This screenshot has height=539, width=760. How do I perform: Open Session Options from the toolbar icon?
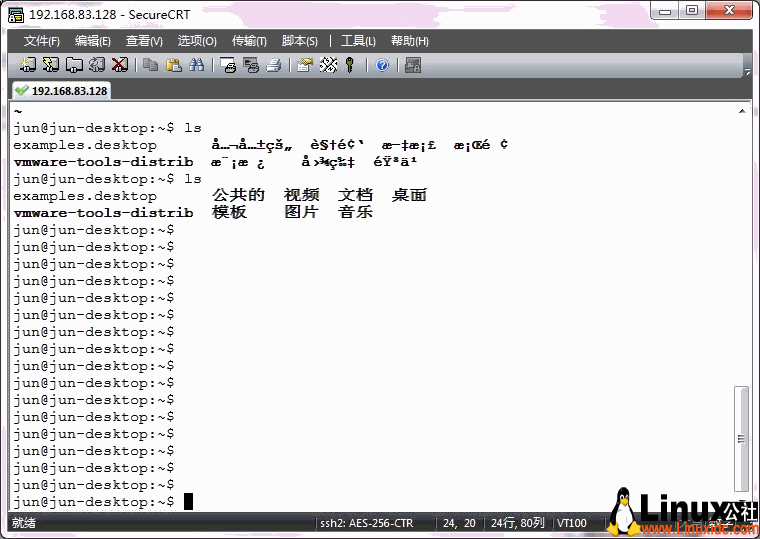click(x=305, y=65)
